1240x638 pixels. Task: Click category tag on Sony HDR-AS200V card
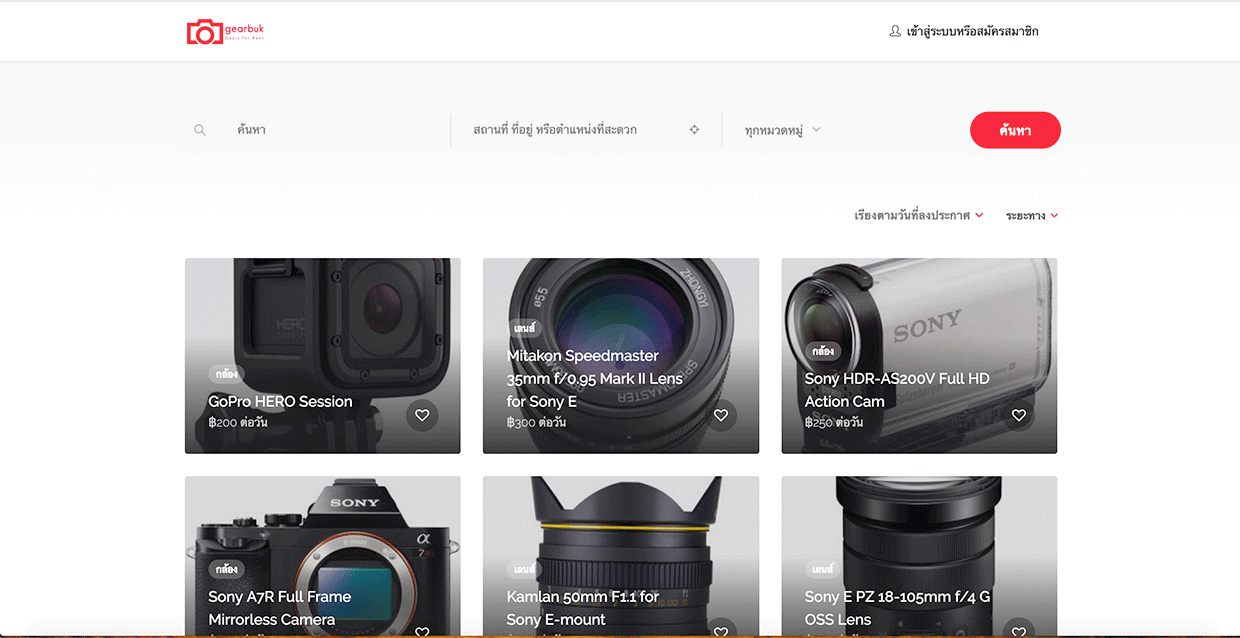pyautogui.click(x=823, y=351)
